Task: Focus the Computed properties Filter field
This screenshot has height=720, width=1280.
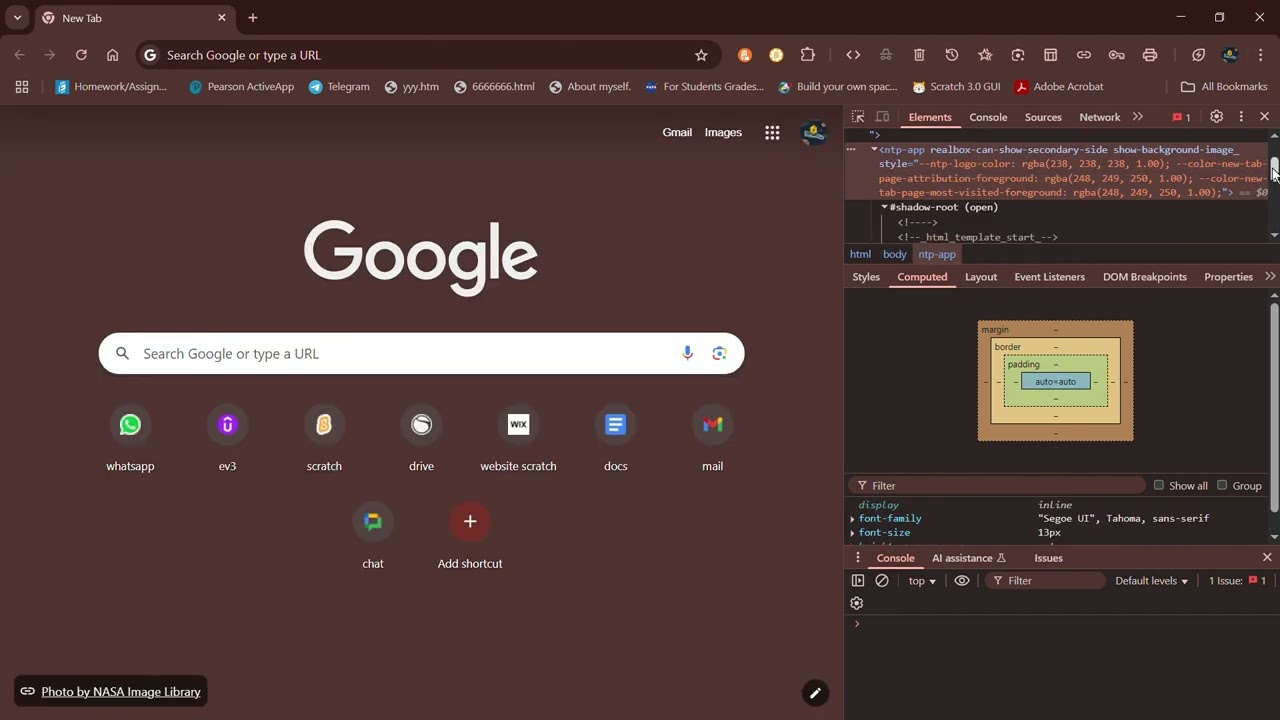Action: 997,485
